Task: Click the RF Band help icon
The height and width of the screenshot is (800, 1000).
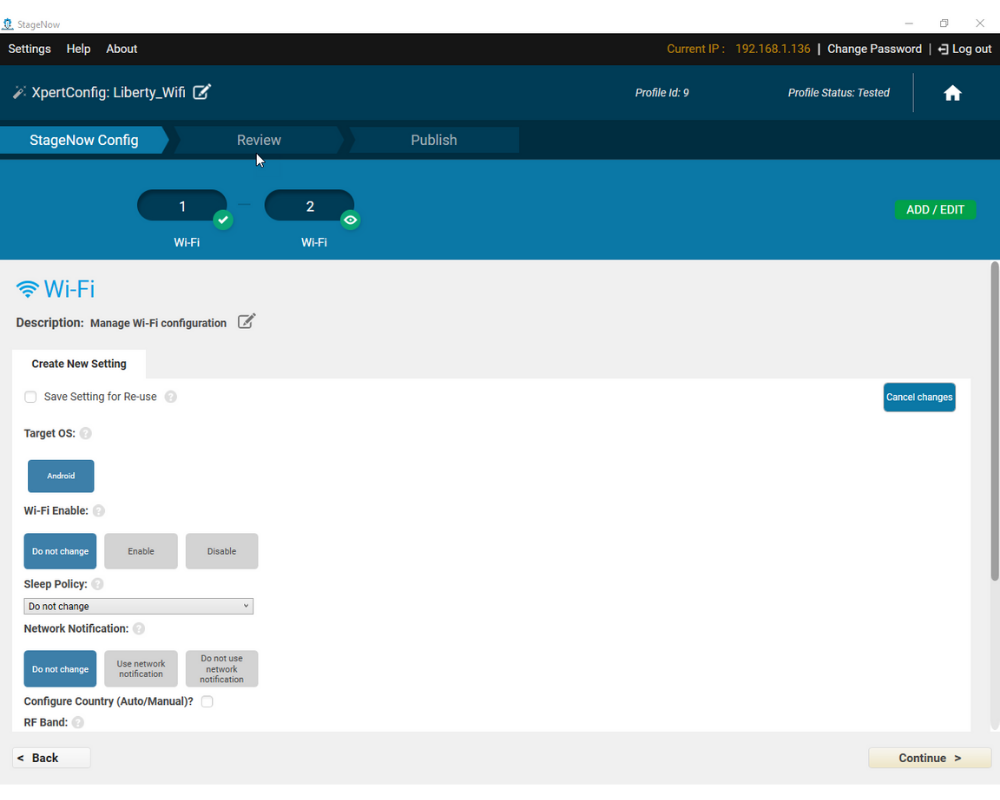Action: click(78, 722)
